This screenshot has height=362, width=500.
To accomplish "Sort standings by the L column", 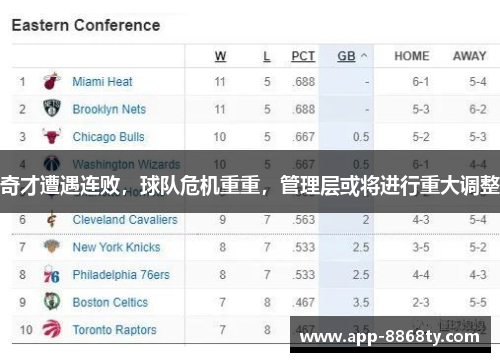I will (267, 56).
